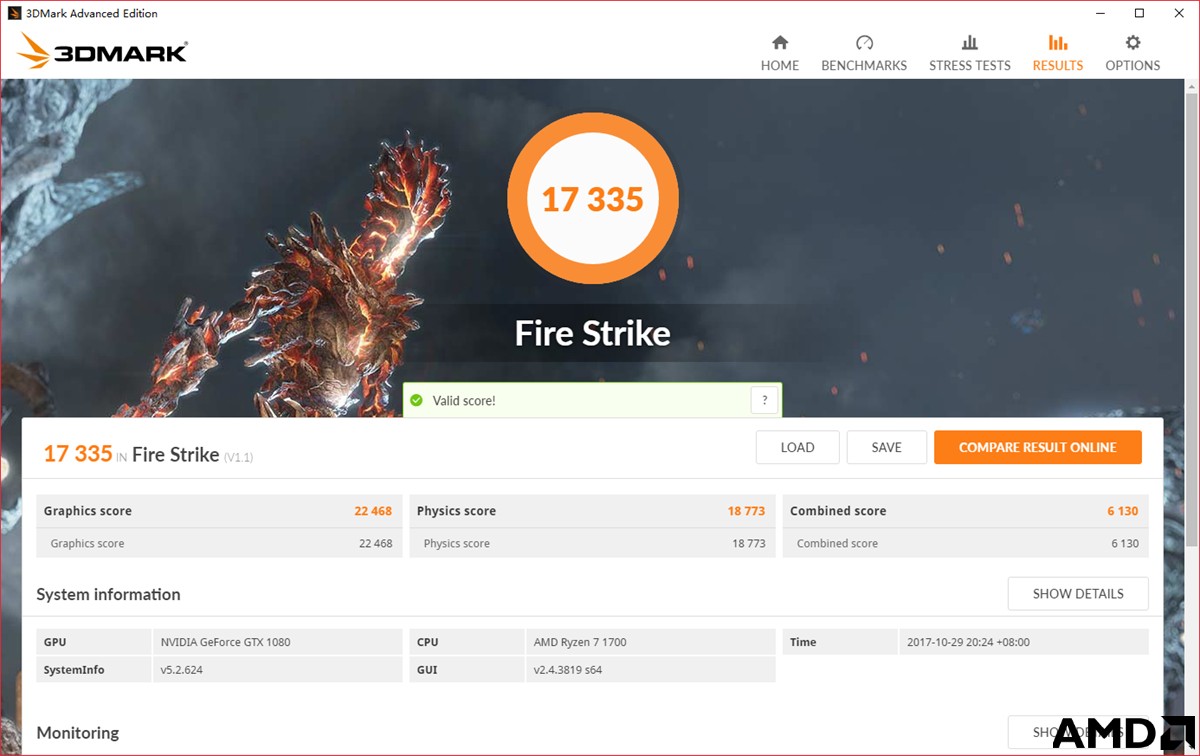Image resolution: width=1200 pixels, height=756 pixels.
Task: Click the Valid score! notification
Action: [x=593, y=400]
